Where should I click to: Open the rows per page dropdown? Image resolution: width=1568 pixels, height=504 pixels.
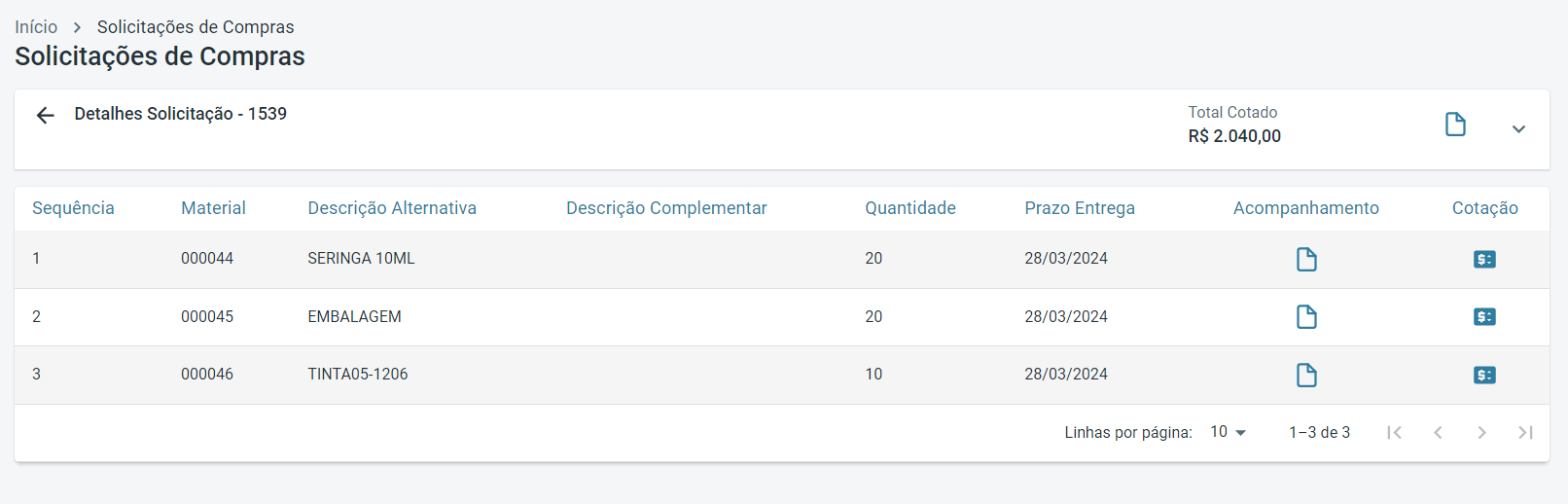(x=1229, y=432)
